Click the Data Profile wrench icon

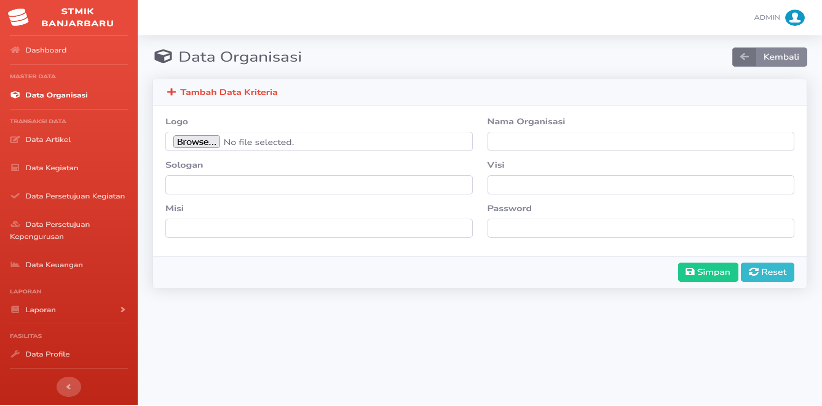[x=15, y=355]
